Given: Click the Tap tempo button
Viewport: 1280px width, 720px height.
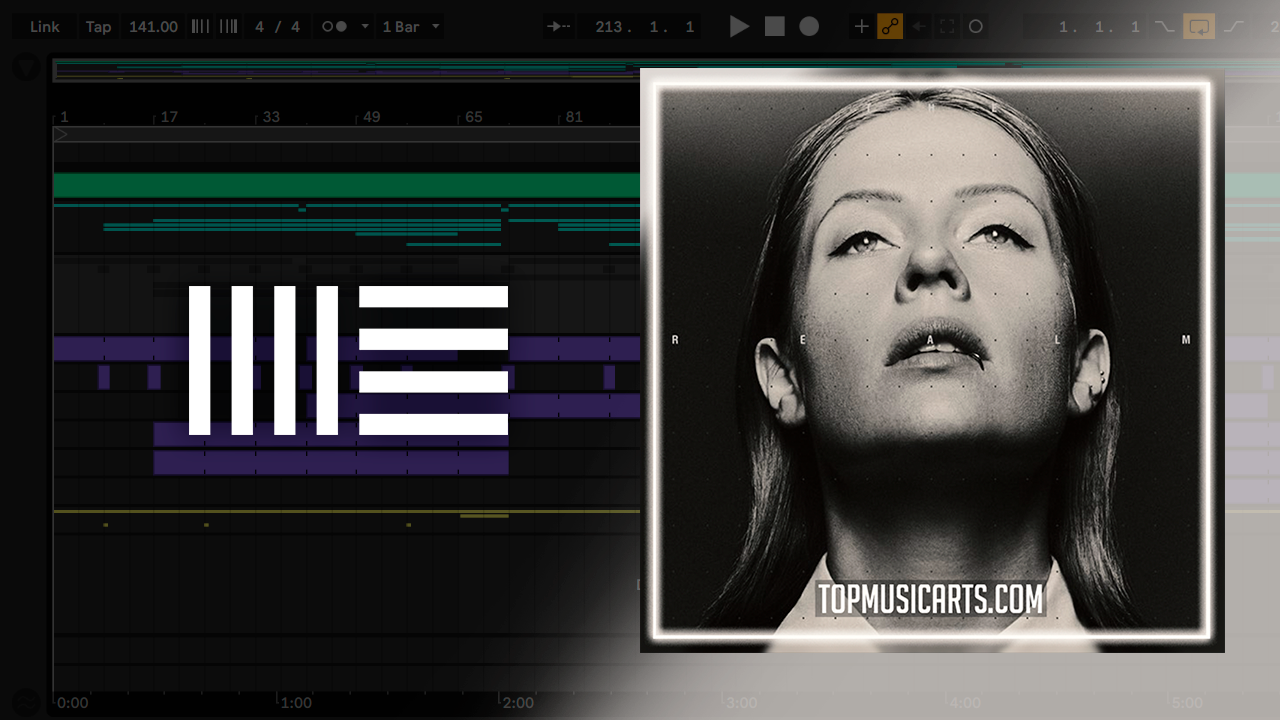Looking at the screenshot, I should coord(98,27).
